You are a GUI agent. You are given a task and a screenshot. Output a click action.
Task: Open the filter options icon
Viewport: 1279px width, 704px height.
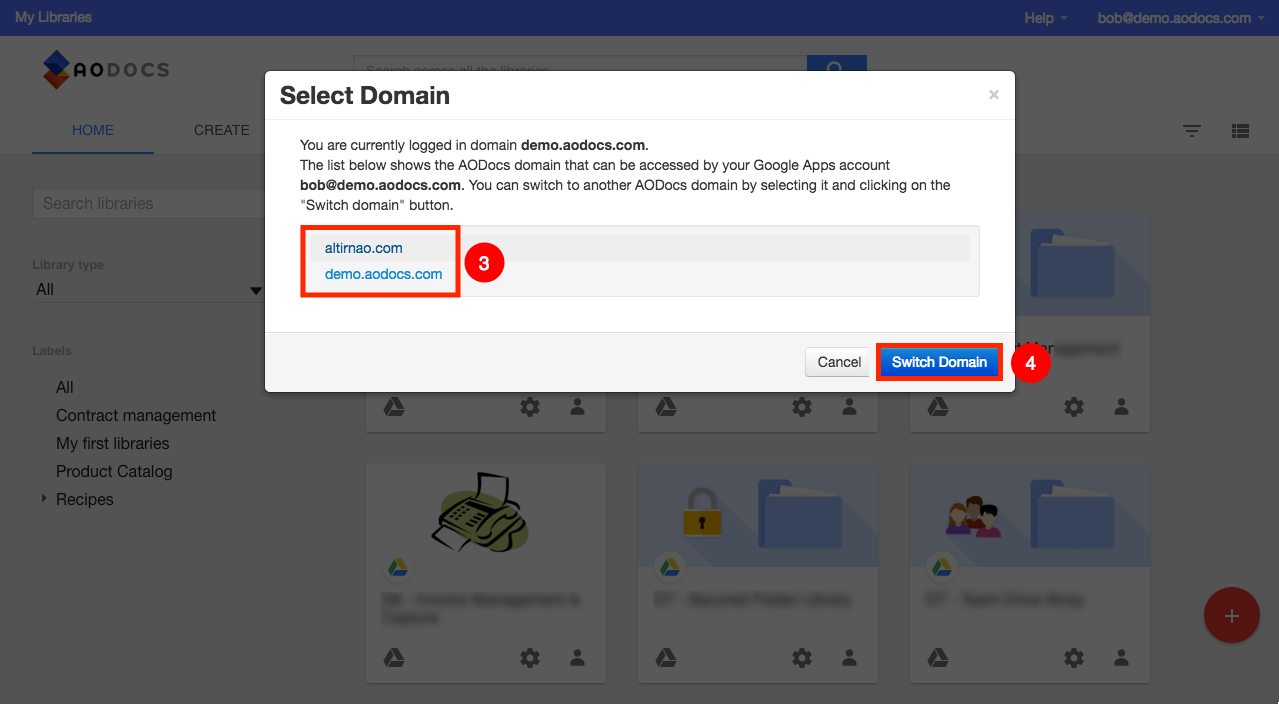click(x=1192, y=131)
